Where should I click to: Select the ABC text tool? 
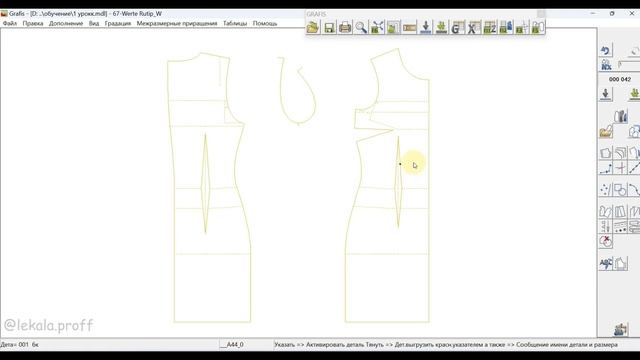[x=606, y=264]
